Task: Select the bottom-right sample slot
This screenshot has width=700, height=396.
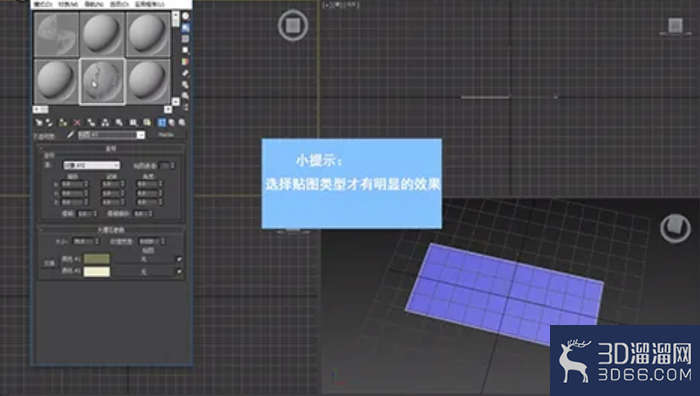Action: [148, 82]
